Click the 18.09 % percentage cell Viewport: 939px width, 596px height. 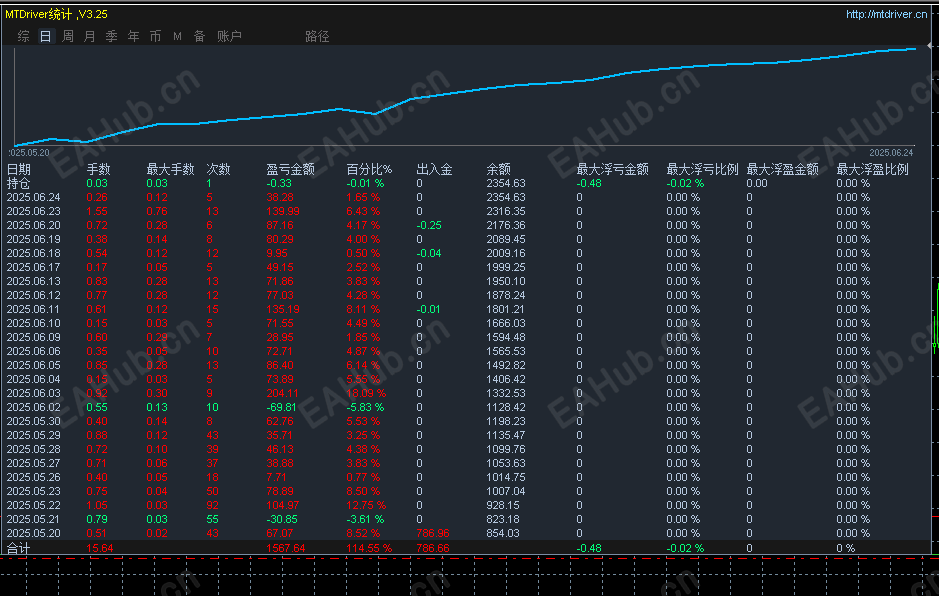tap(366, 393)
